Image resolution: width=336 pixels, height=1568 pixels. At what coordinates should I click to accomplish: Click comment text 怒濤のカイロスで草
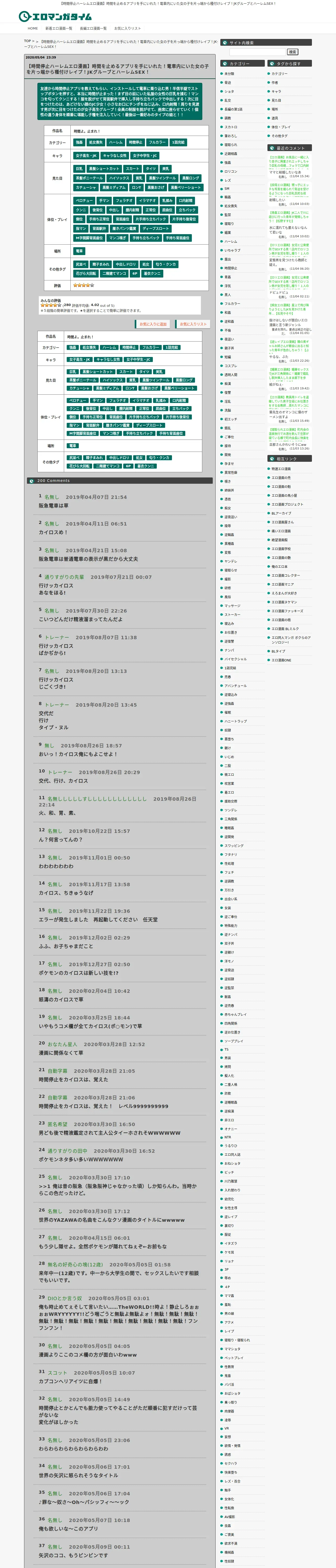pos(61,1000)
